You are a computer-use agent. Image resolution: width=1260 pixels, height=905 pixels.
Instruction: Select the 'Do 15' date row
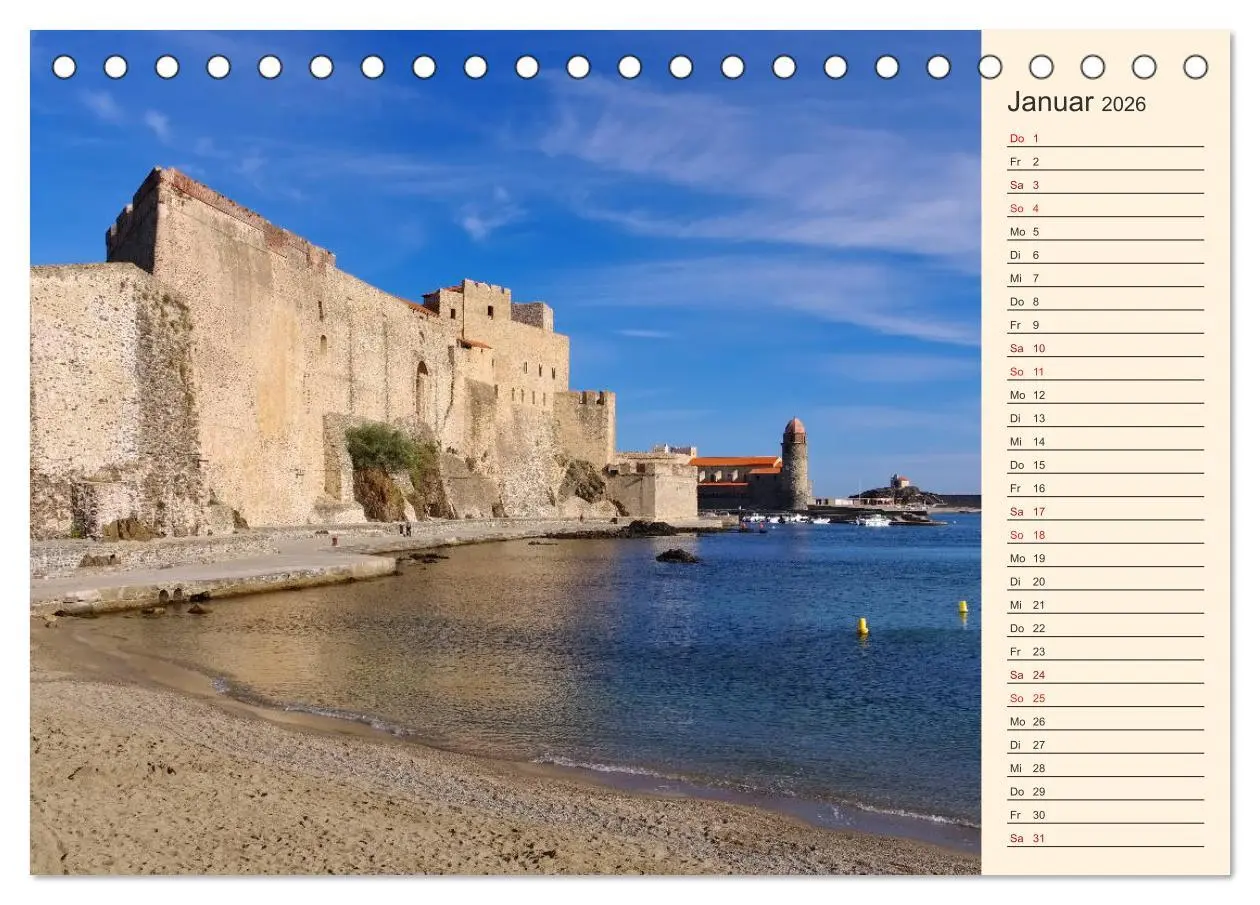(1105, 465)
